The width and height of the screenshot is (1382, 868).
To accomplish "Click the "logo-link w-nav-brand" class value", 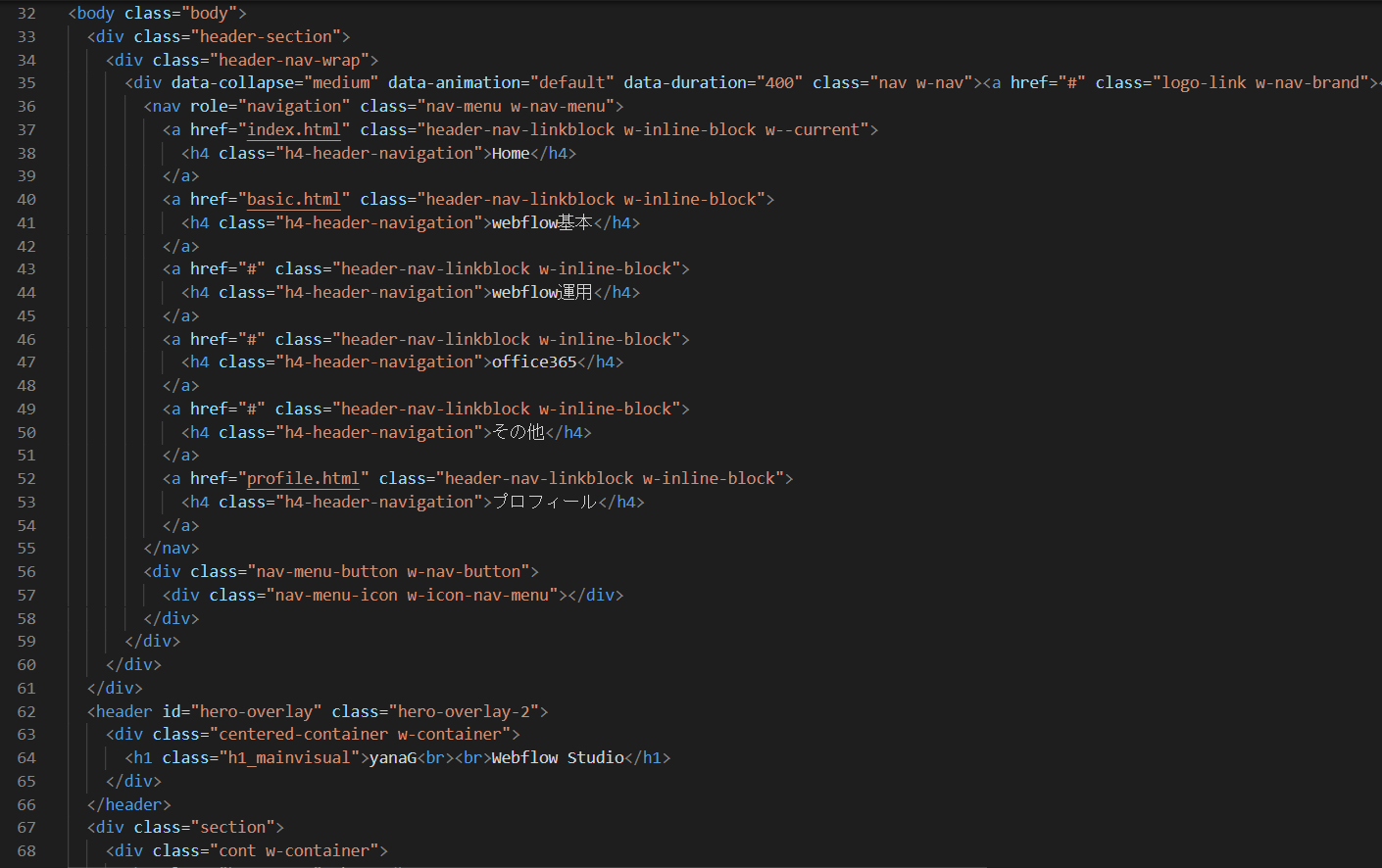I will click(x=1259, y=82).
